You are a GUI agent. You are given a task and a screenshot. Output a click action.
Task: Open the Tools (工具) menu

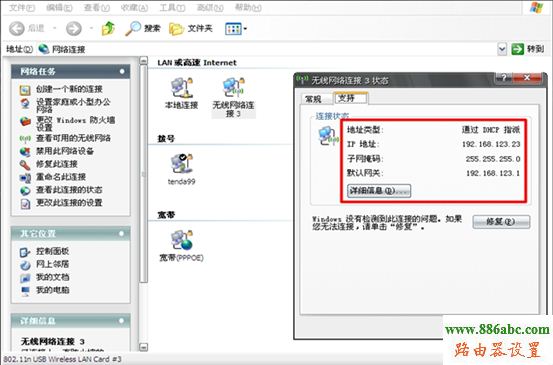coord(172,7)
